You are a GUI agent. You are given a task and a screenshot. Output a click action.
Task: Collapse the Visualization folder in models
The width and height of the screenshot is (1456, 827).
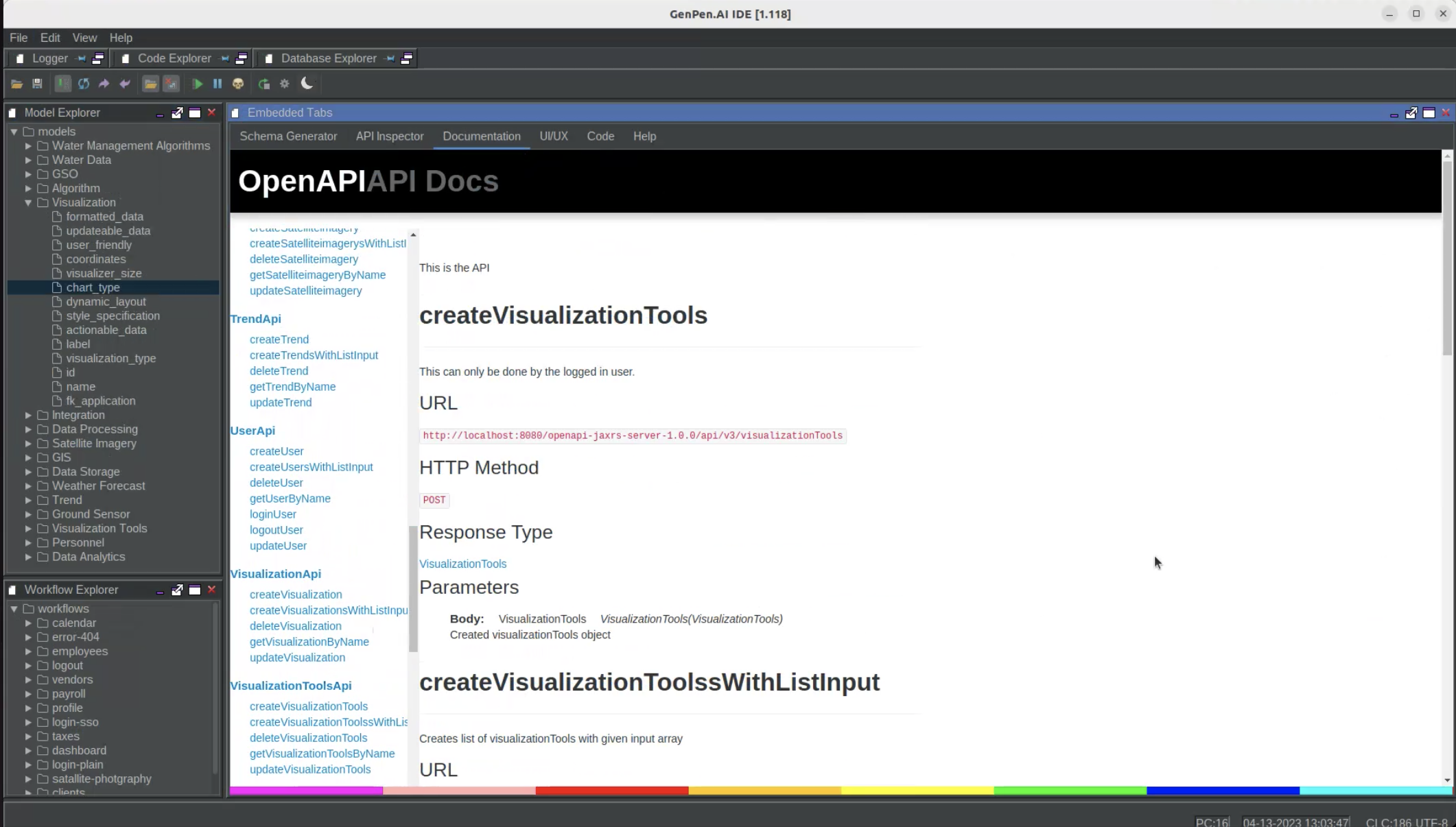(x=28, y=202)
